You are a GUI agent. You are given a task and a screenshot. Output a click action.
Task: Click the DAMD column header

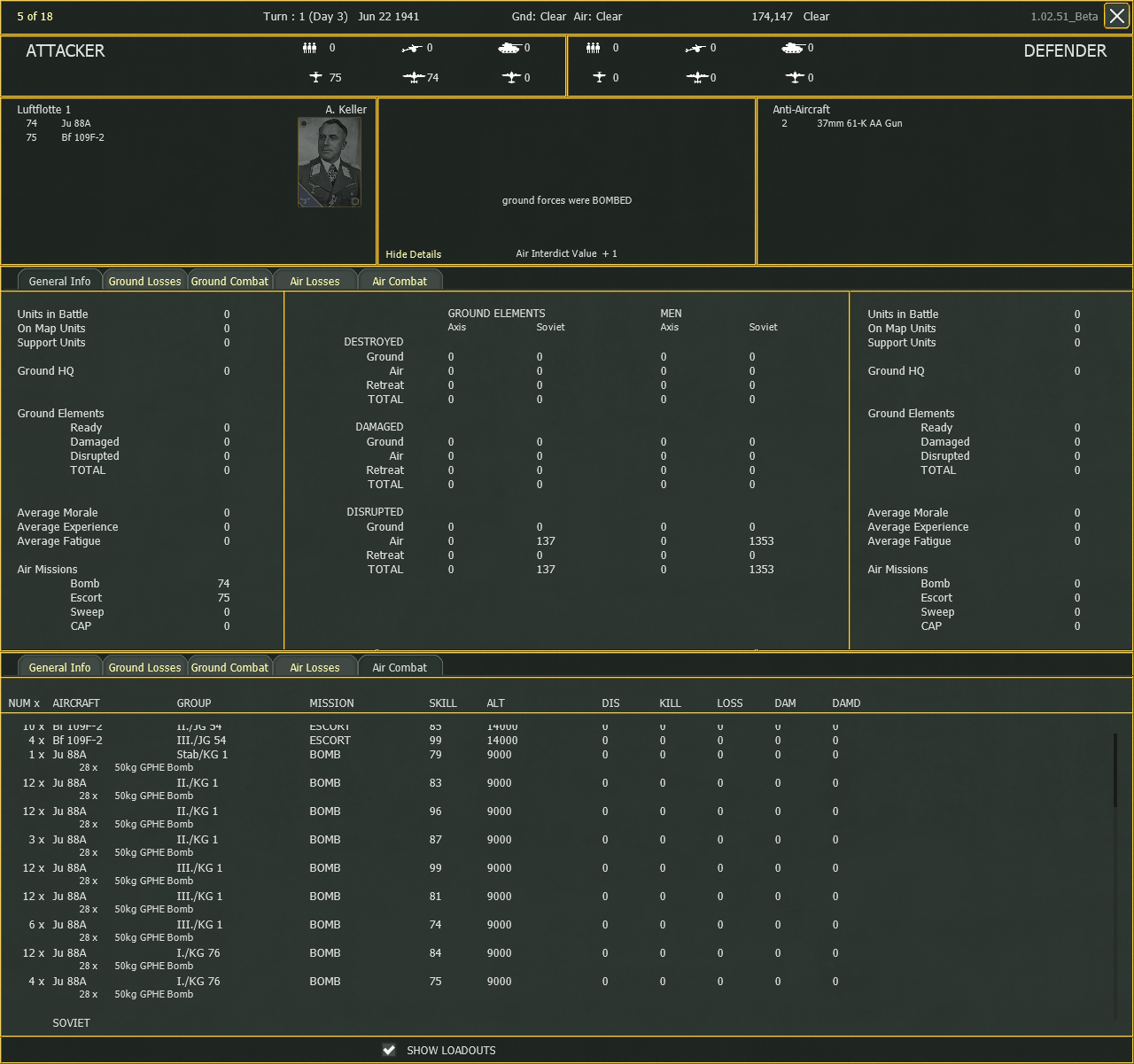tap(846, 703)
